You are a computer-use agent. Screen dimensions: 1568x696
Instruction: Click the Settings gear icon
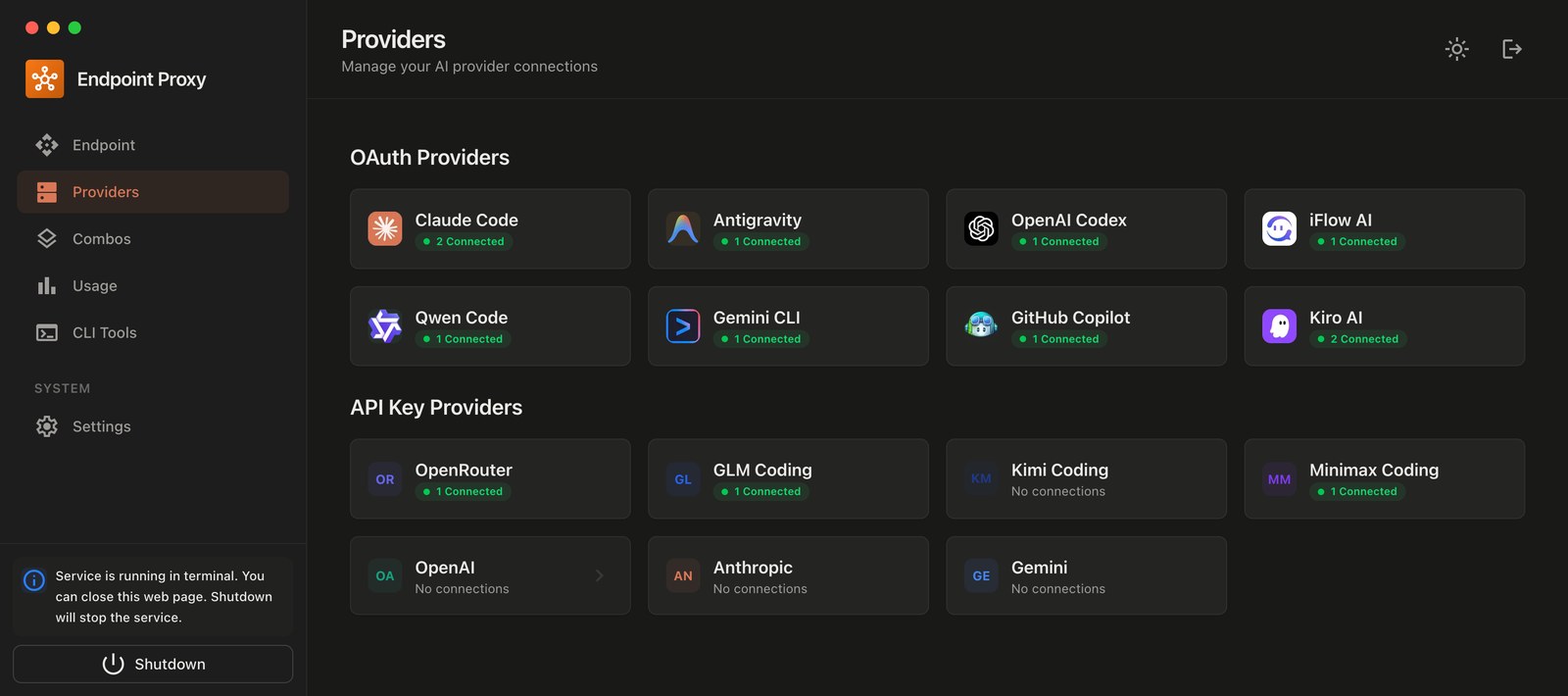tap(47, 426)
